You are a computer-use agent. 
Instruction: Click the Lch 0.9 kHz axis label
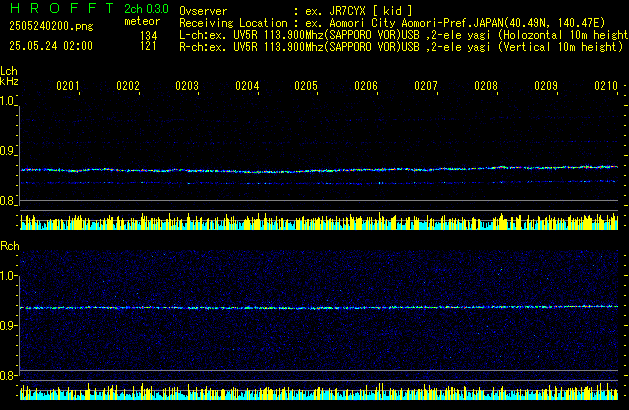[x=8, y=151]
